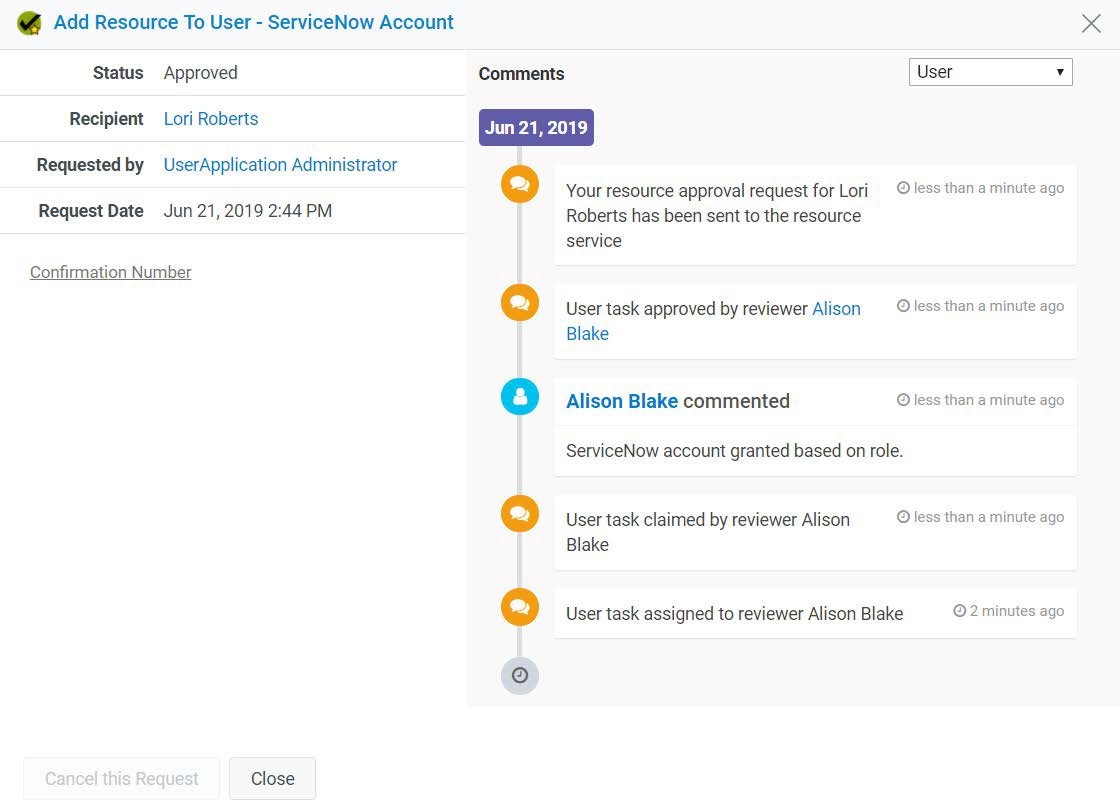The height and width of the screenshot is (800, 1120).
Task: Open the User comments filter dropdown
Action: click(x=990, y=72)
